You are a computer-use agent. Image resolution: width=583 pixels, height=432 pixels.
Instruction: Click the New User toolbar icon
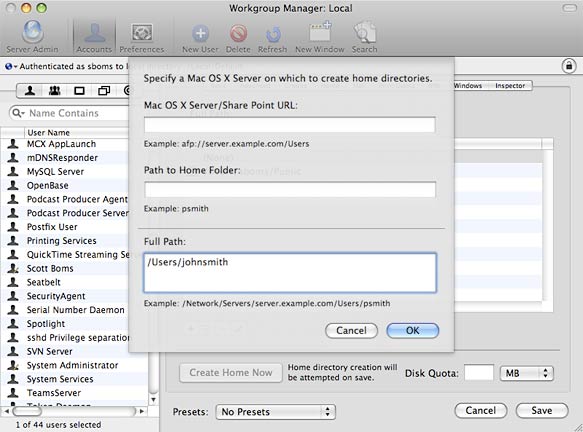click(200, 39)
